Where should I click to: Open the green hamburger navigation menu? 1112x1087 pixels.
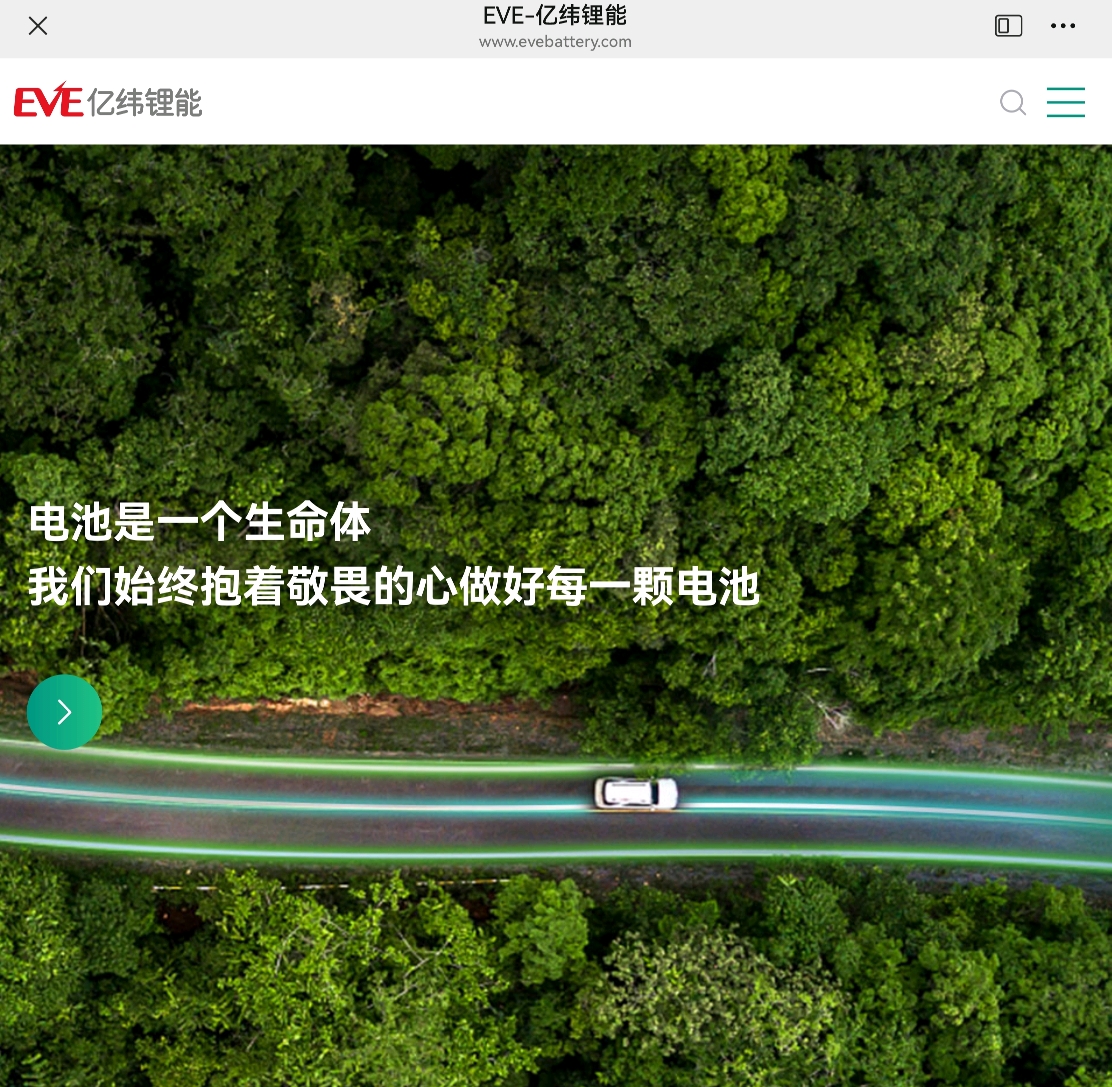click(1065, 102)
